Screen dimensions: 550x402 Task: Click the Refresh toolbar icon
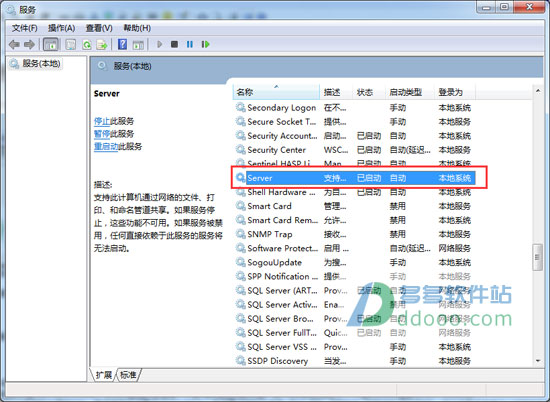pos(87,45)
